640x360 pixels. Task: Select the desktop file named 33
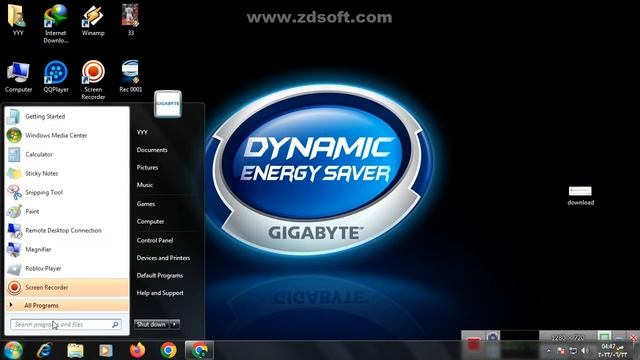click(131, 19)
